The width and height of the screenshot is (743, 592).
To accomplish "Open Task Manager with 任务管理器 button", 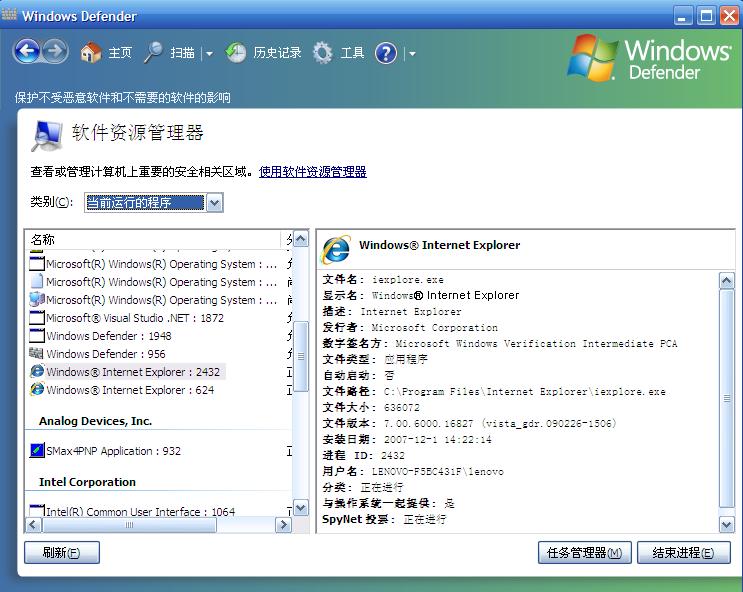I will 585,553.
